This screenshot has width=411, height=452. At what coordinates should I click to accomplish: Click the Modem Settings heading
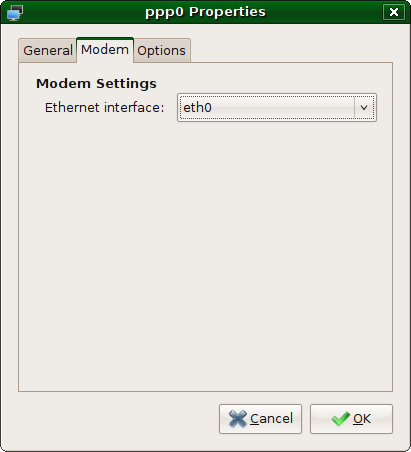coord(96,83)
